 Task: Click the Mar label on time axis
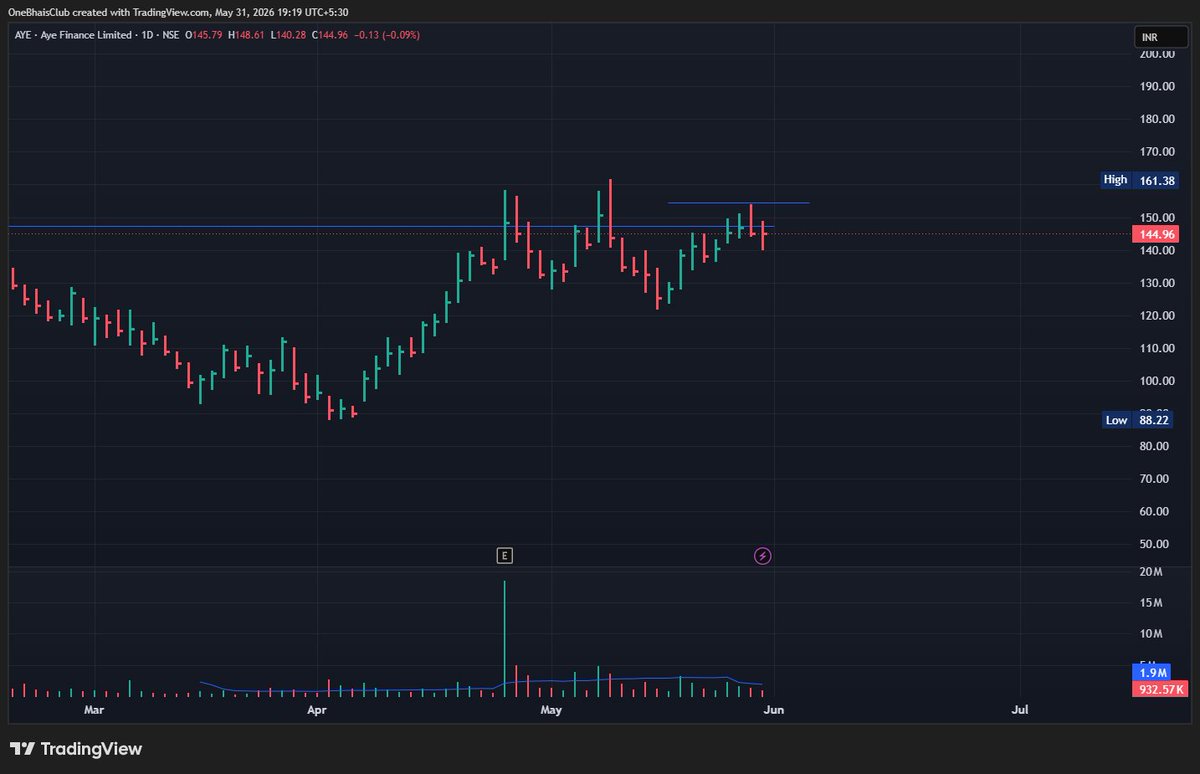coord(94,710)
